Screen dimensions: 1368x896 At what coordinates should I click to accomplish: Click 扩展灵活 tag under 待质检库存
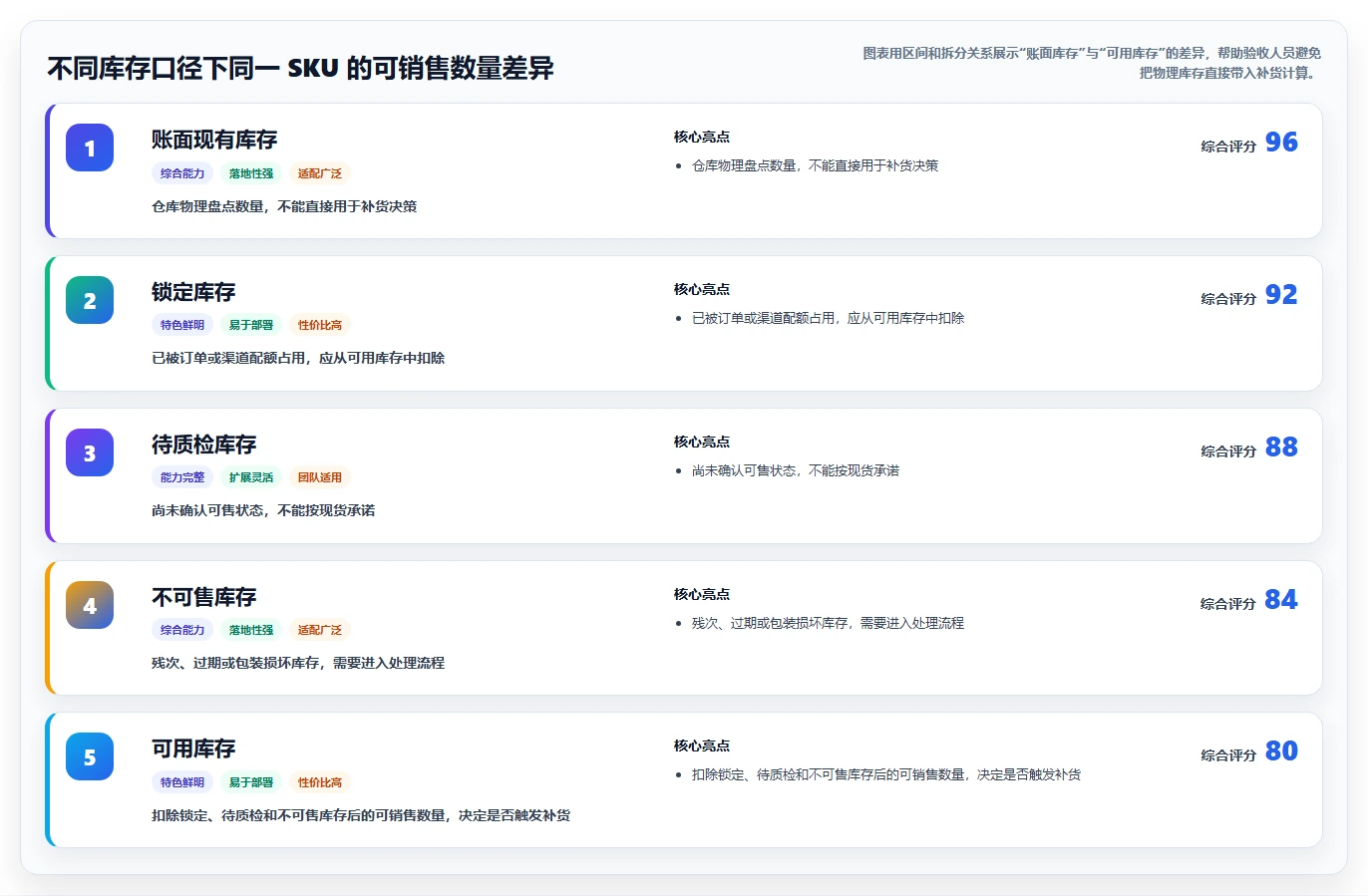251,477
